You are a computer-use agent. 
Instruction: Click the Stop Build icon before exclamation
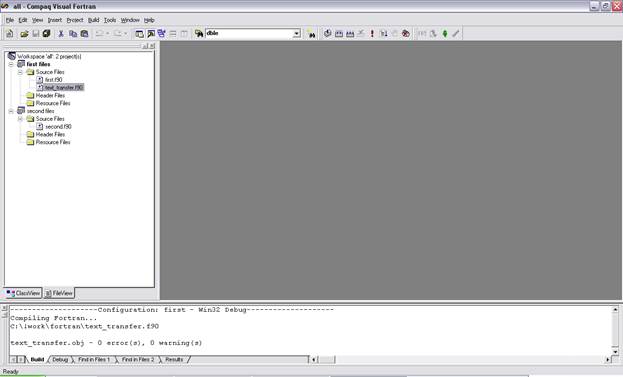pyautogui.click(x=361, y=34)
